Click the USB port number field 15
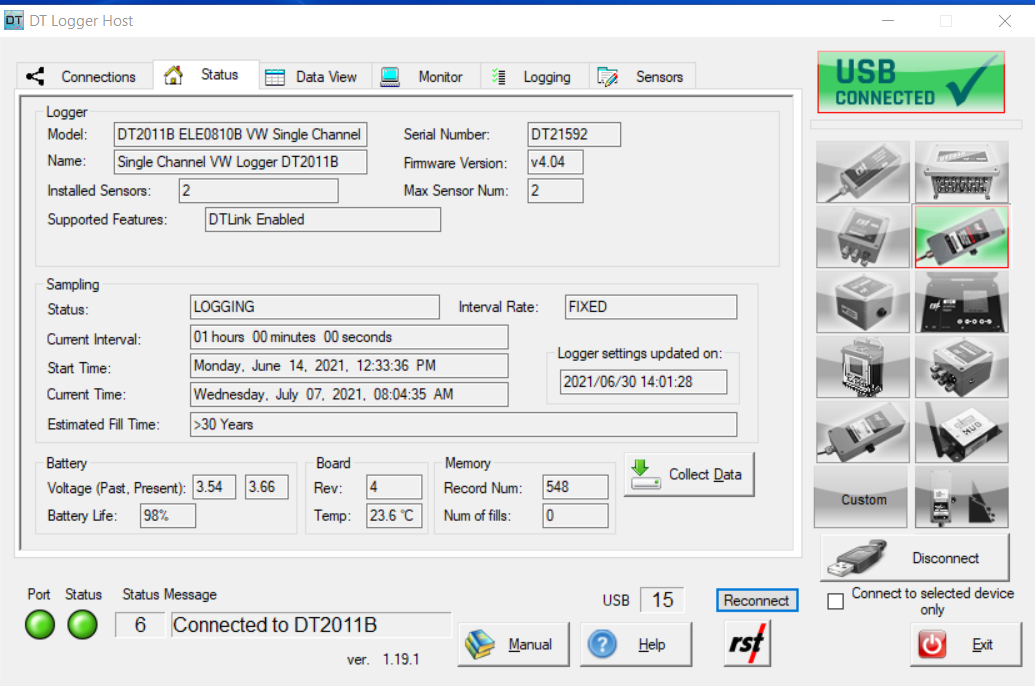1035x686 pixels. (x=662, y=600)
